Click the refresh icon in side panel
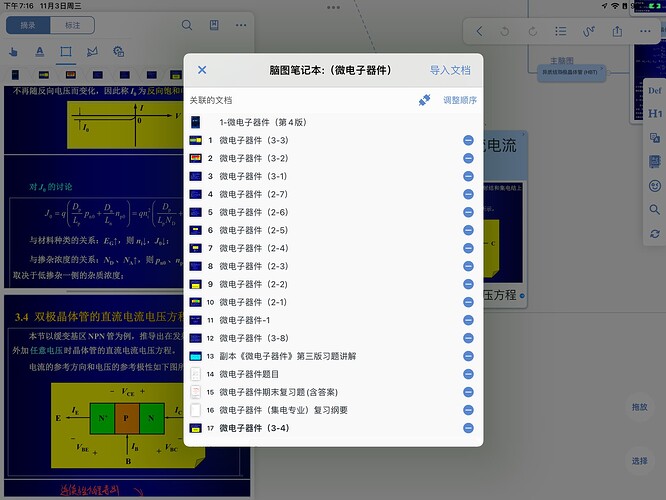Viewport: 666px width, 500px height. [655, 234]
